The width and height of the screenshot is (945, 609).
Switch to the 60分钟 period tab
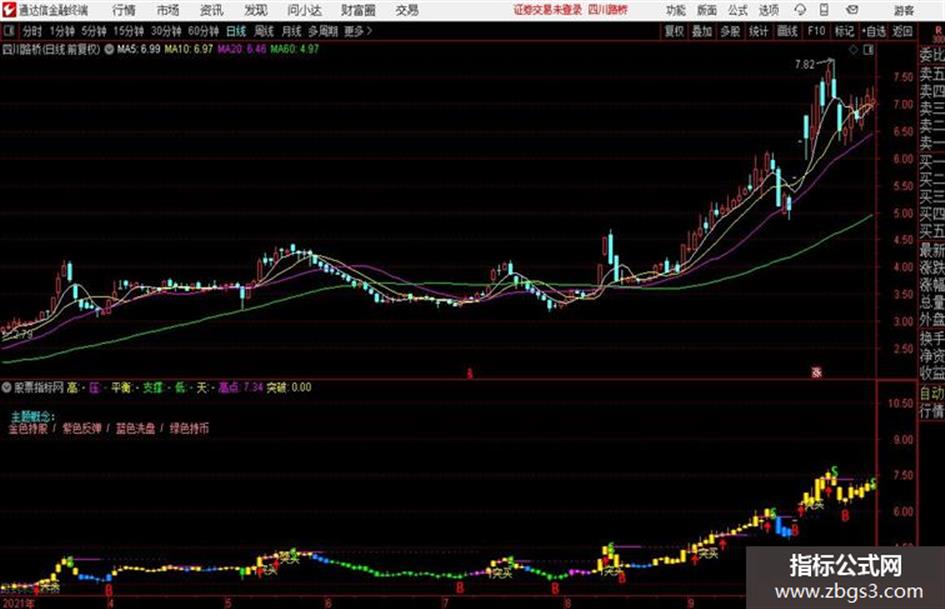(203, 31)
